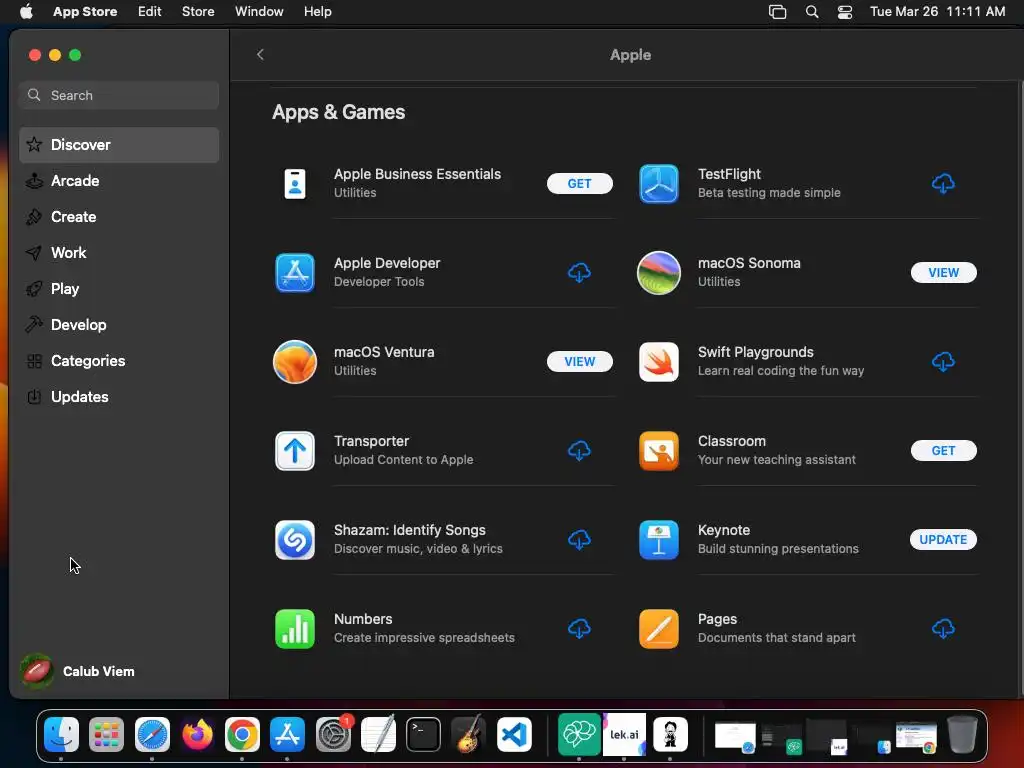Open the App Store menu
The width and height of the screenshot is (1024, 768).
[85, 11]
